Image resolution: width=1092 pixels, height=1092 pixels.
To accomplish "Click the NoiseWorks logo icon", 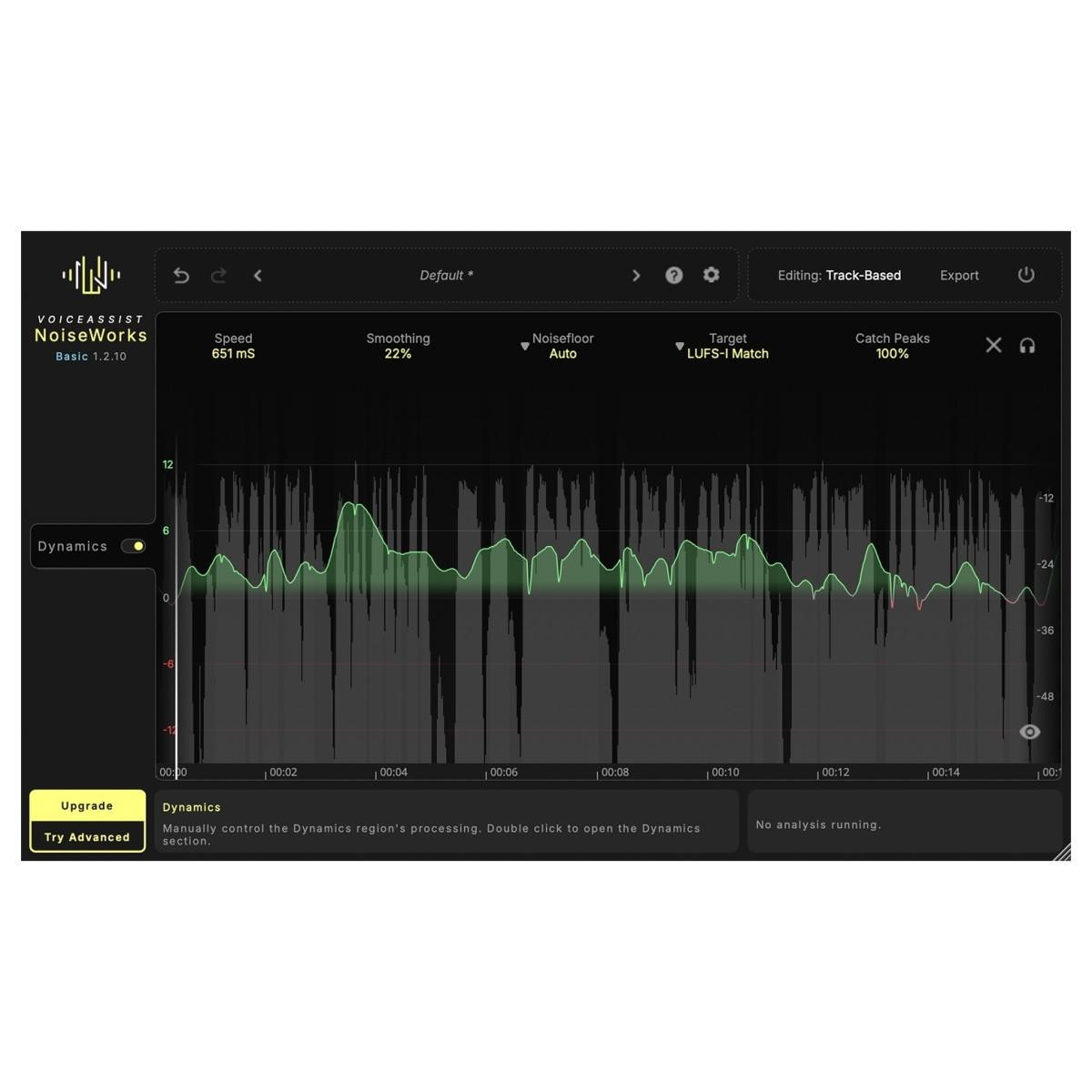I will [x=91, y=275].
